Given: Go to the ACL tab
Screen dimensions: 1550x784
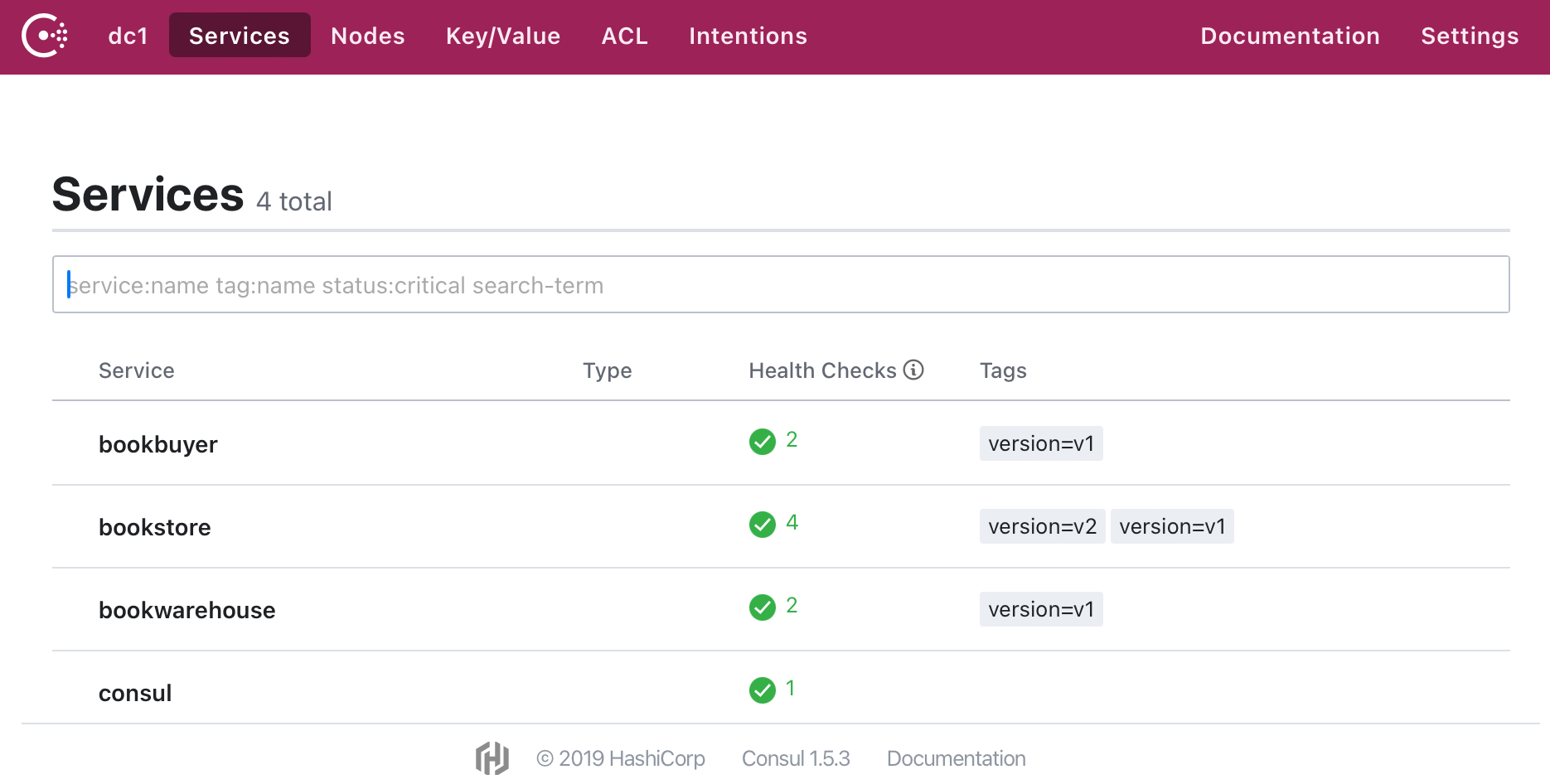Looking at the screenshot, I should point(624,36).
